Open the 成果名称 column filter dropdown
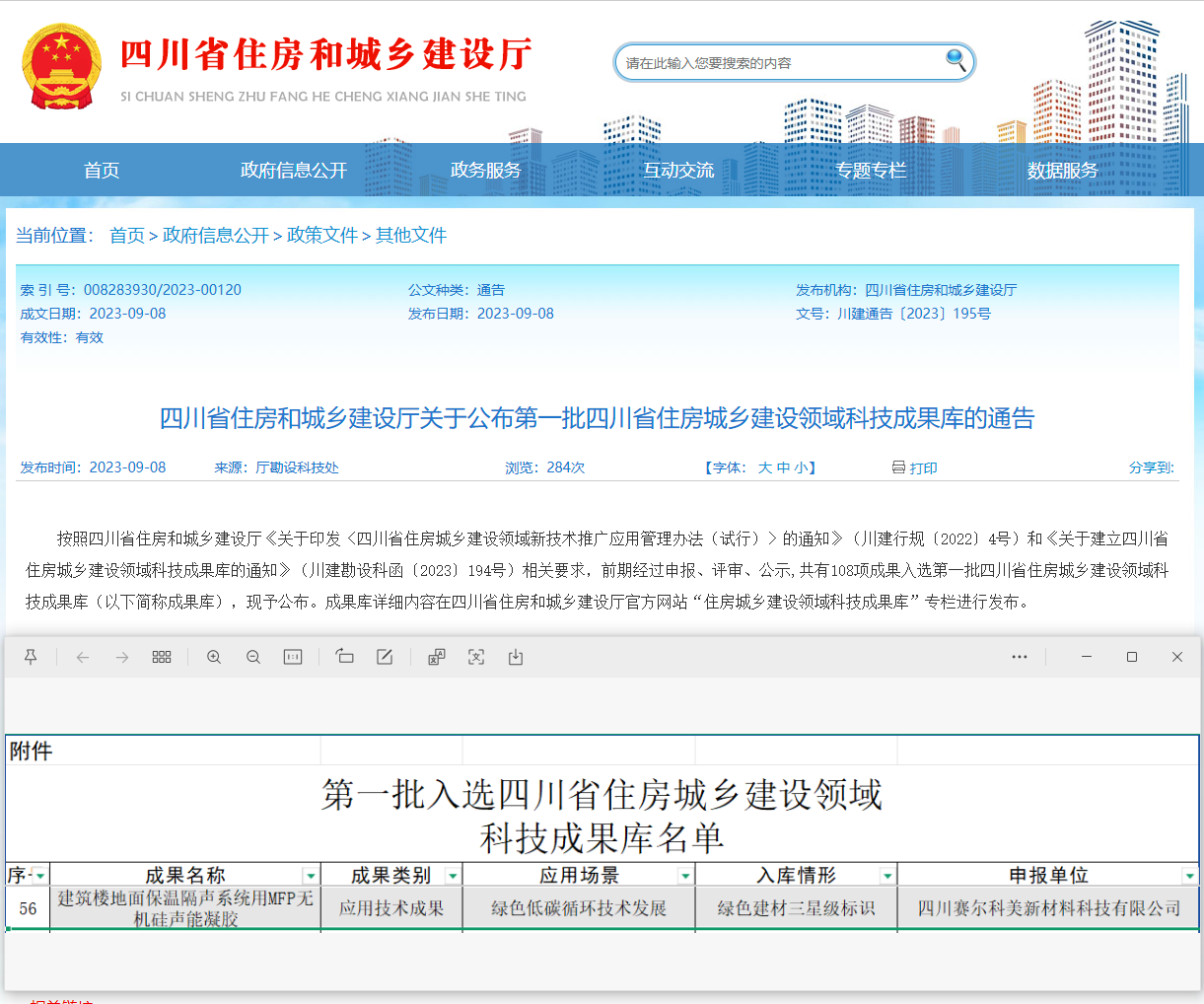 [312, 874]
